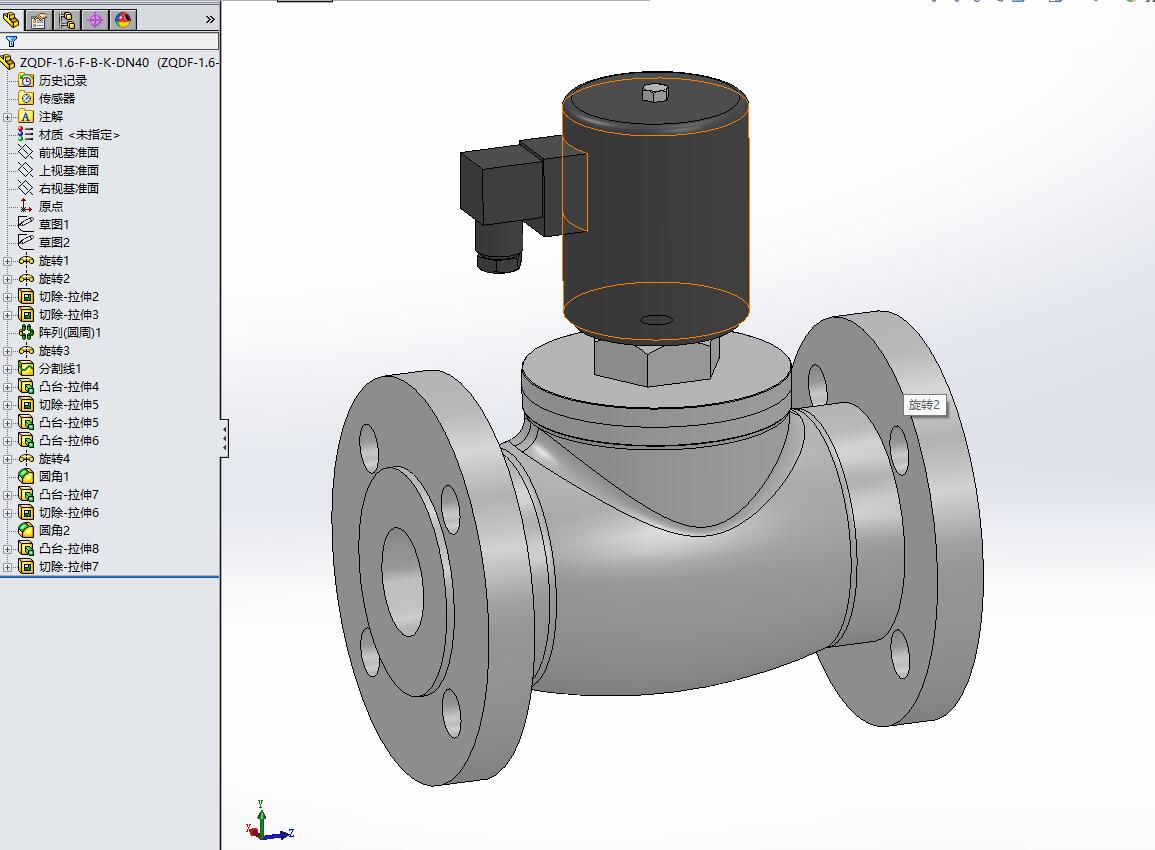Expand the 切除-拉伸7 feature node
The image size is (1155, 850).
pos(7,566)
